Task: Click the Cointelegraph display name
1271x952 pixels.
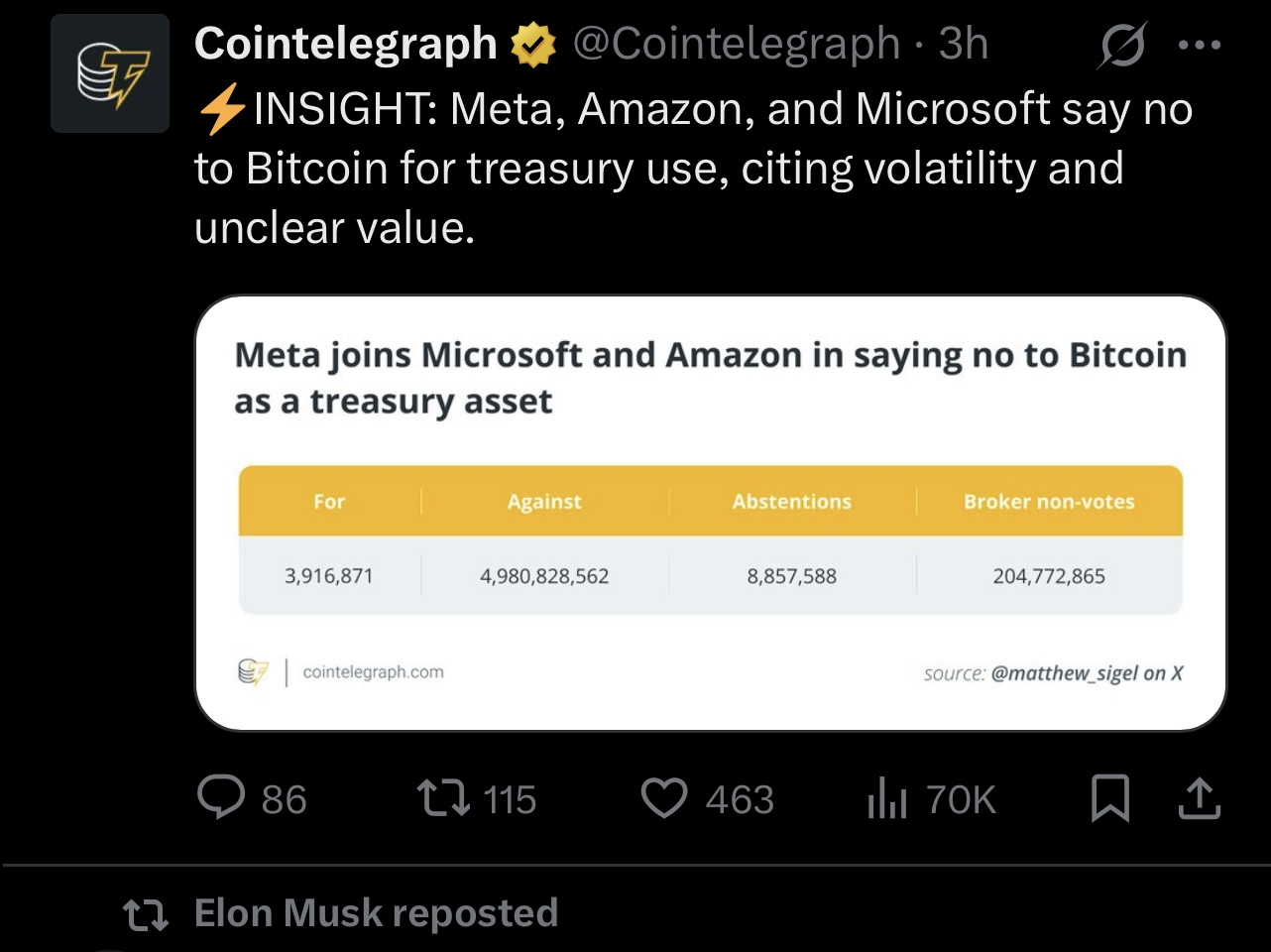Action: (346, 44)
